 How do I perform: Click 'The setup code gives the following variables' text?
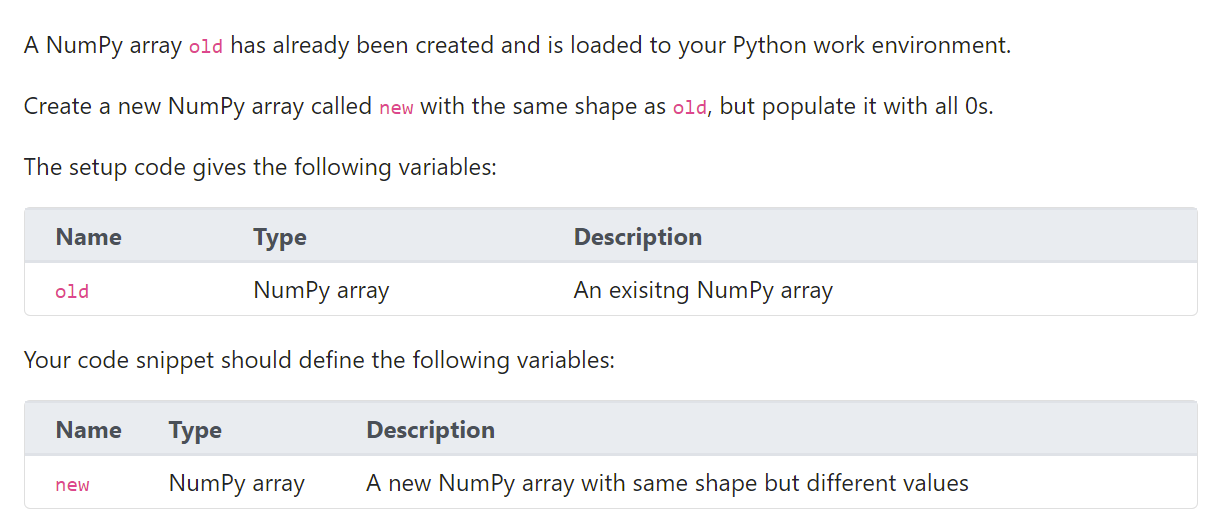point(260,166)
